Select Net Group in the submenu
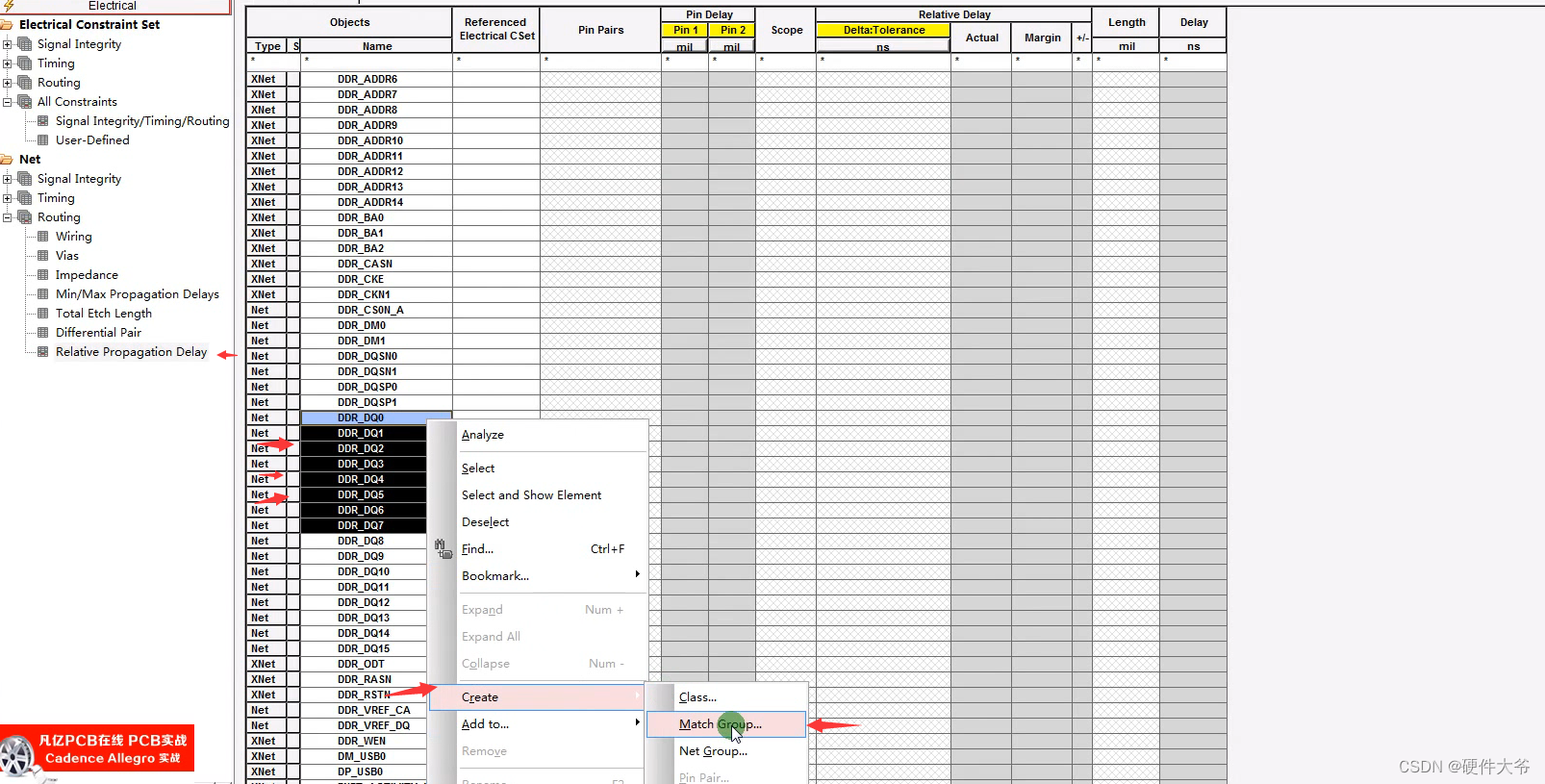 pos(713,751)
